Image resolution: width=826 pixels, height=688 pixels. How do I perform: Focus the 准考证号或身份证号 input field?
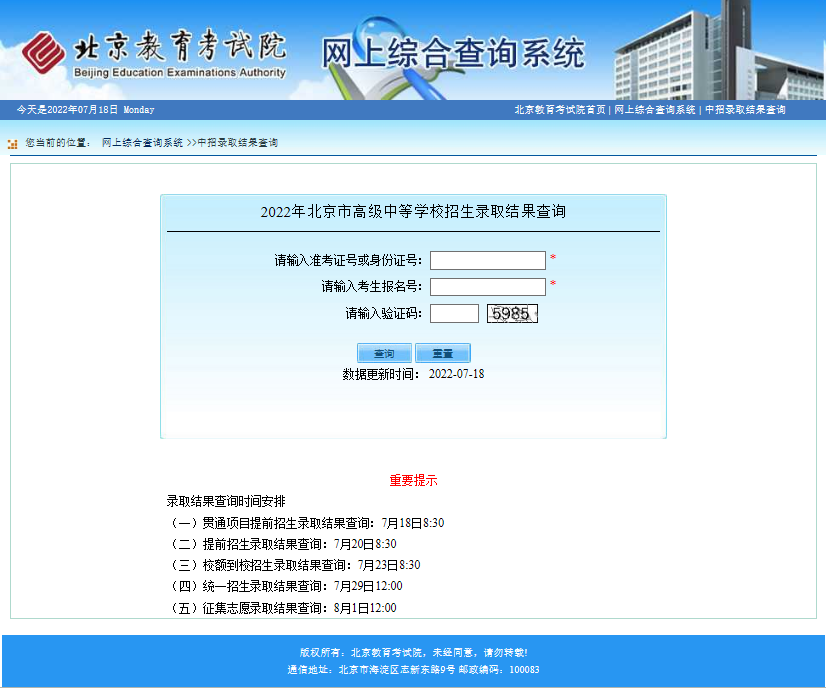coord(488,261)
